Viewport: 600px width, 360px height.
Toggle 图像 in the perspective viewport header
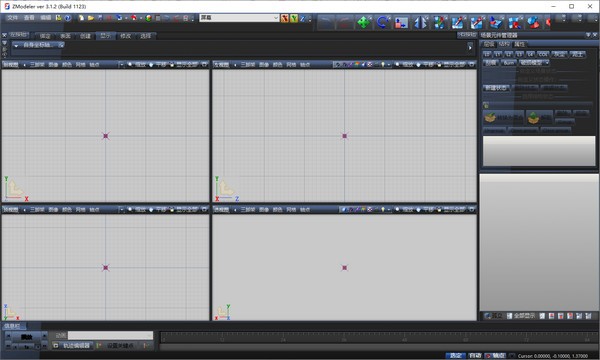tap(264, 210)
